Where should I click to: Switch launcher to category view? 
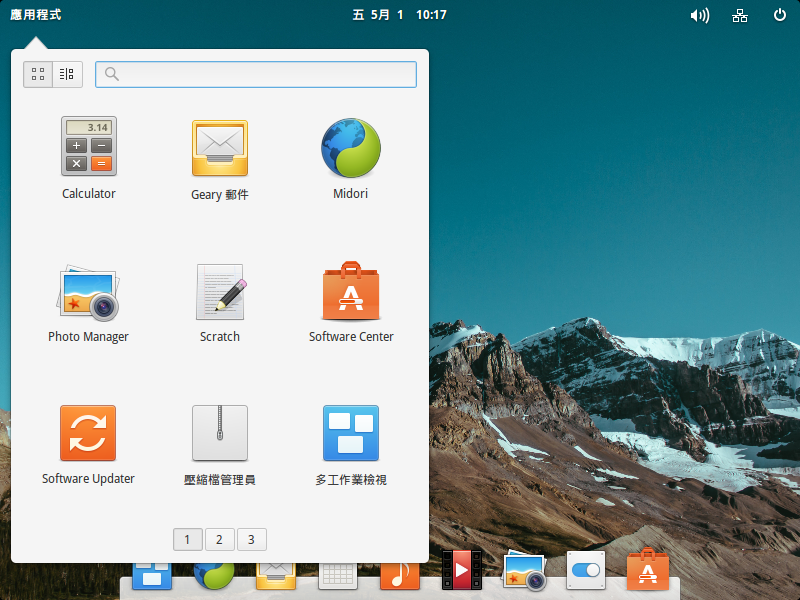[x=67, y=74]
